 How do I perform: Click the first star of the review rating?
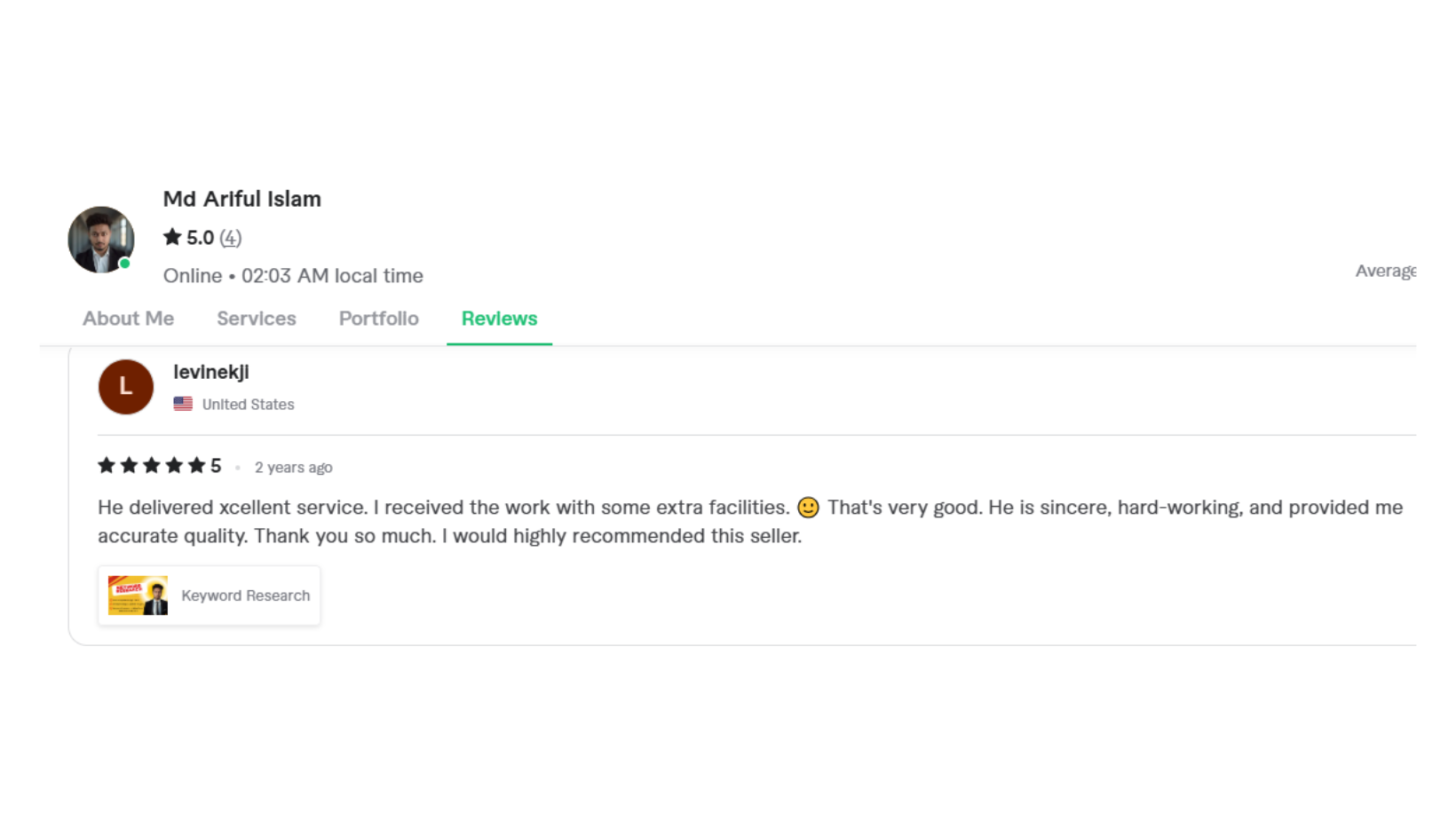pyautogui.click(x=107, y=466)
